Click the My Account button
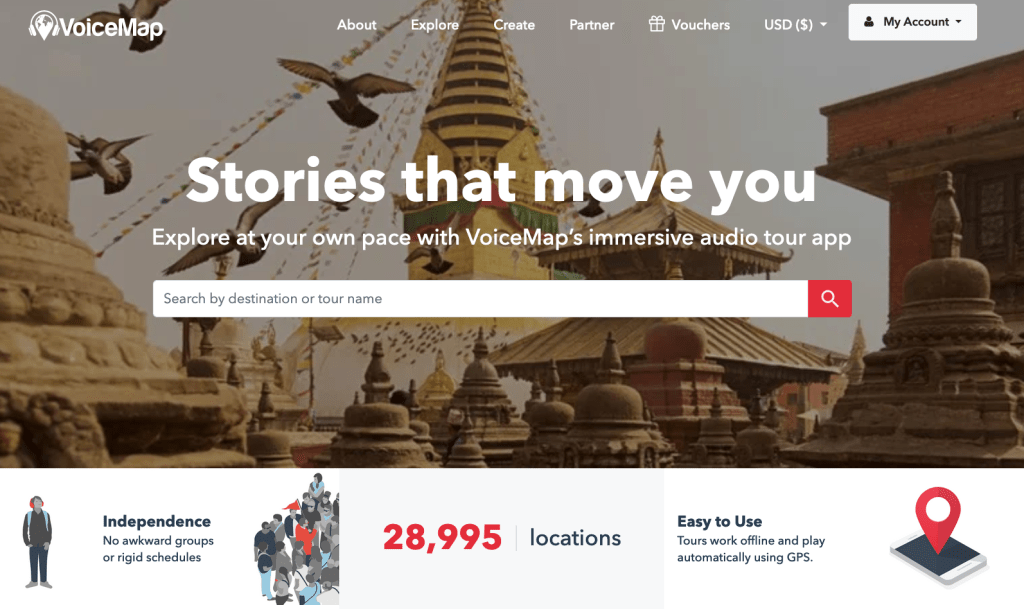The image size is (1024, 614). tap(912, 22)
